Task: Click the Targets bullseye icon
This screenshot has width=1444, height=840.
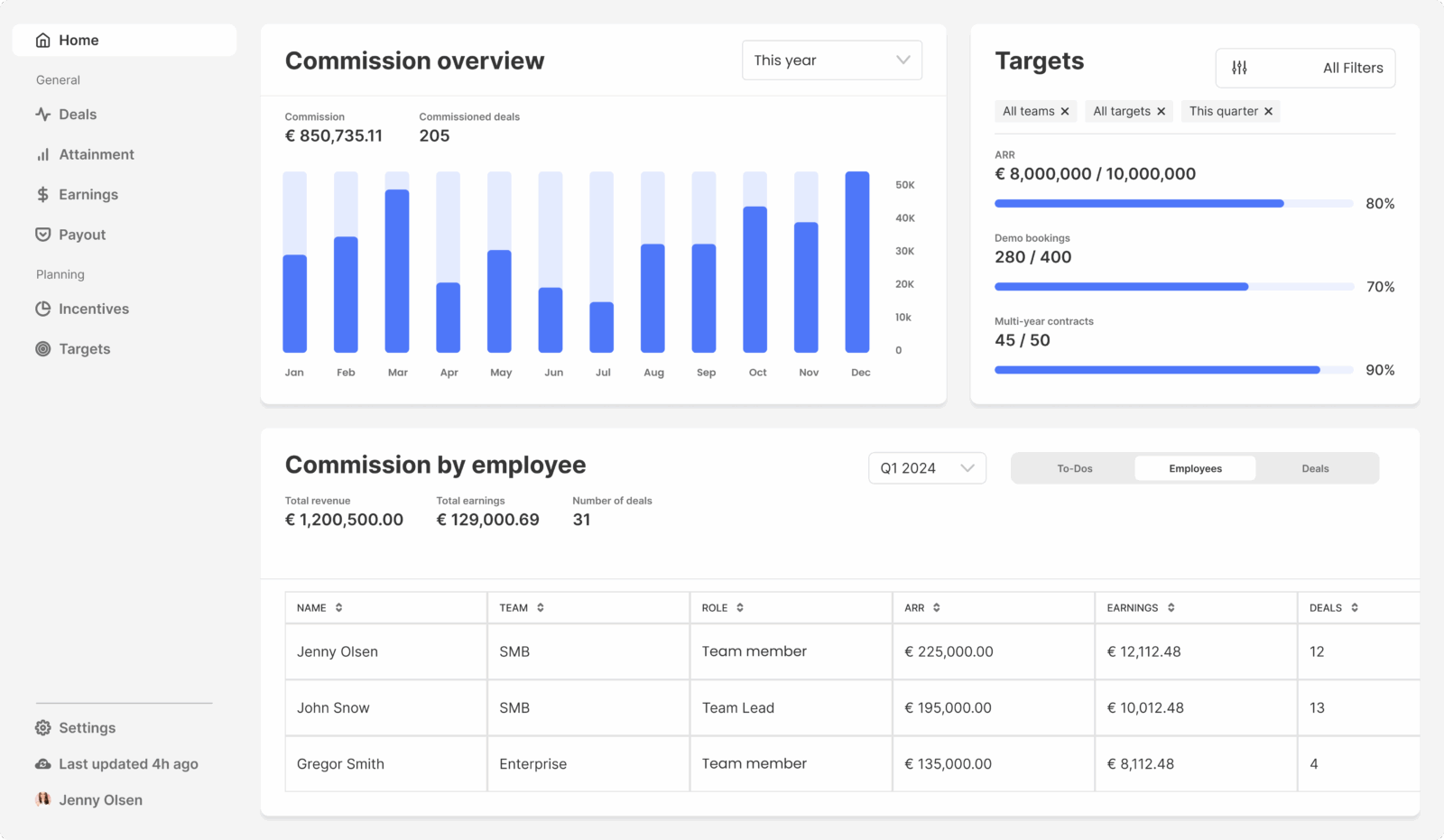Action: [x=42, y=349]
